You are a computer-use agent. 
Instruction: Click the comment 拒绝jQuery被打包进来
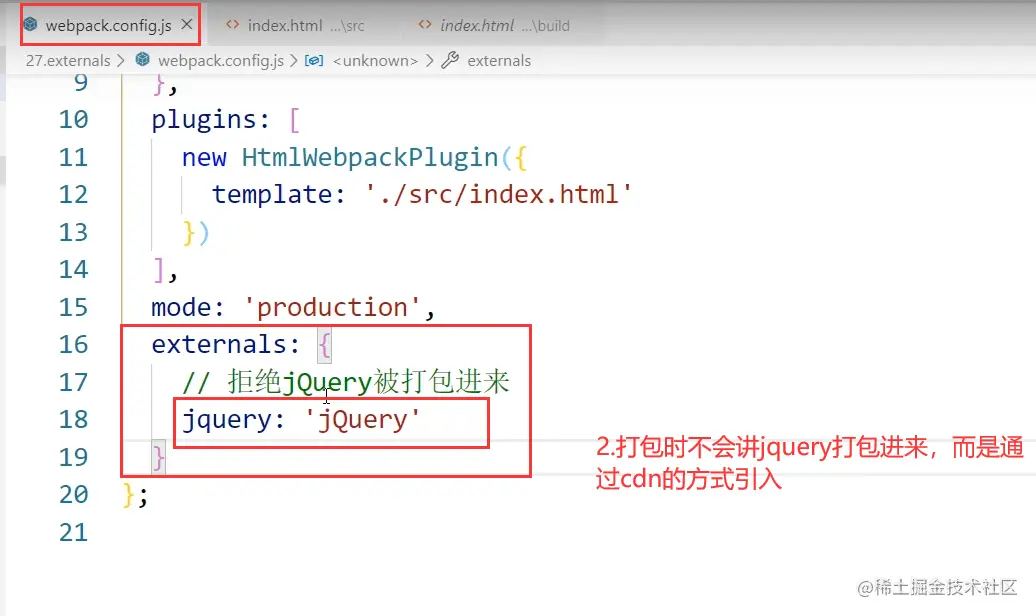[x=346, y=382]
